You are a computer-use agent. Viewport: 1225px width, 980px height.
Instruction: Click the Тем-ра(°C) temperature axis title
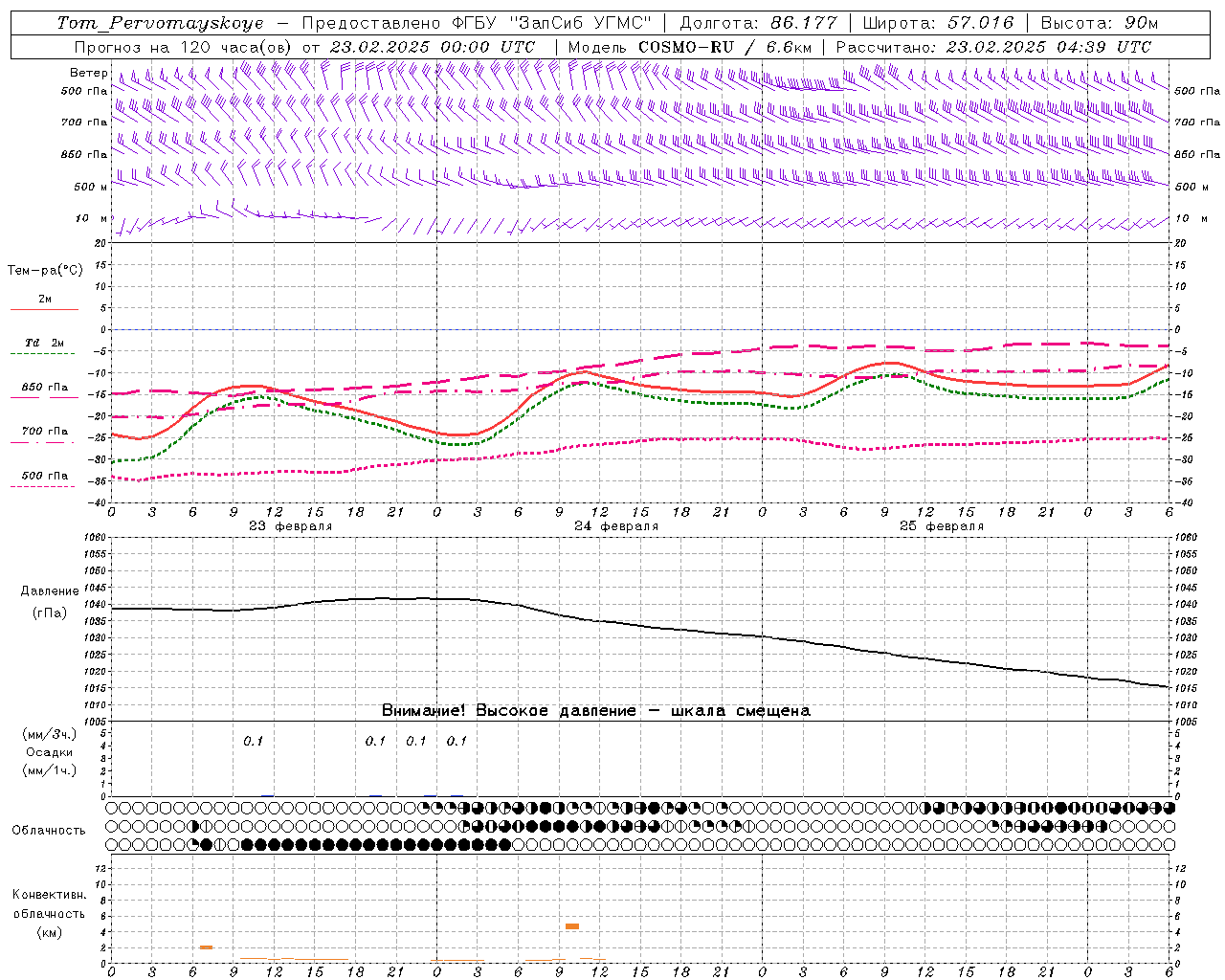point(45,271)
